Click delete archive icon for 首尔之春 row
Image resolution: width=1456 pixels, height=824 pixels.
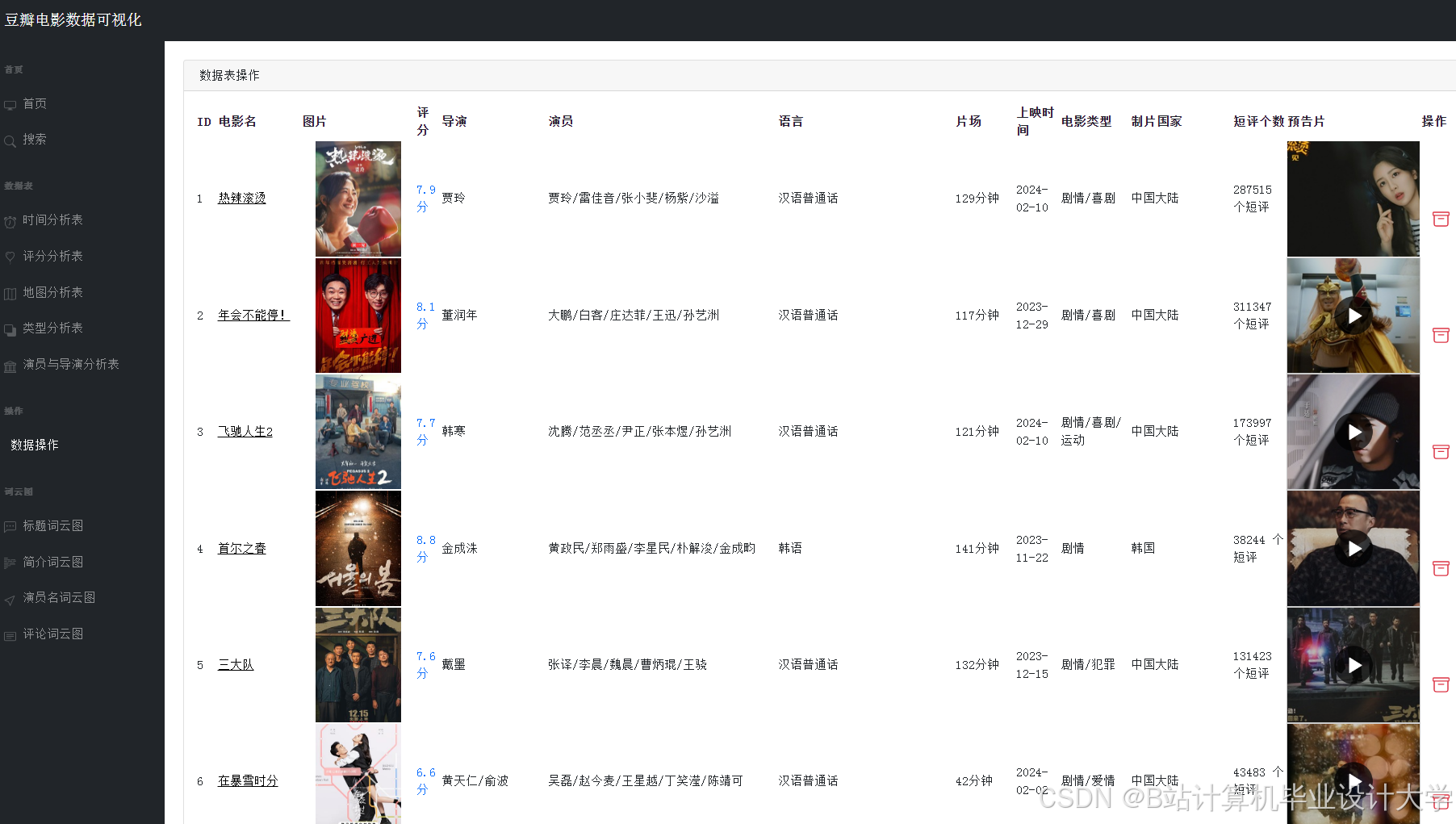(x=1441, y=568)
